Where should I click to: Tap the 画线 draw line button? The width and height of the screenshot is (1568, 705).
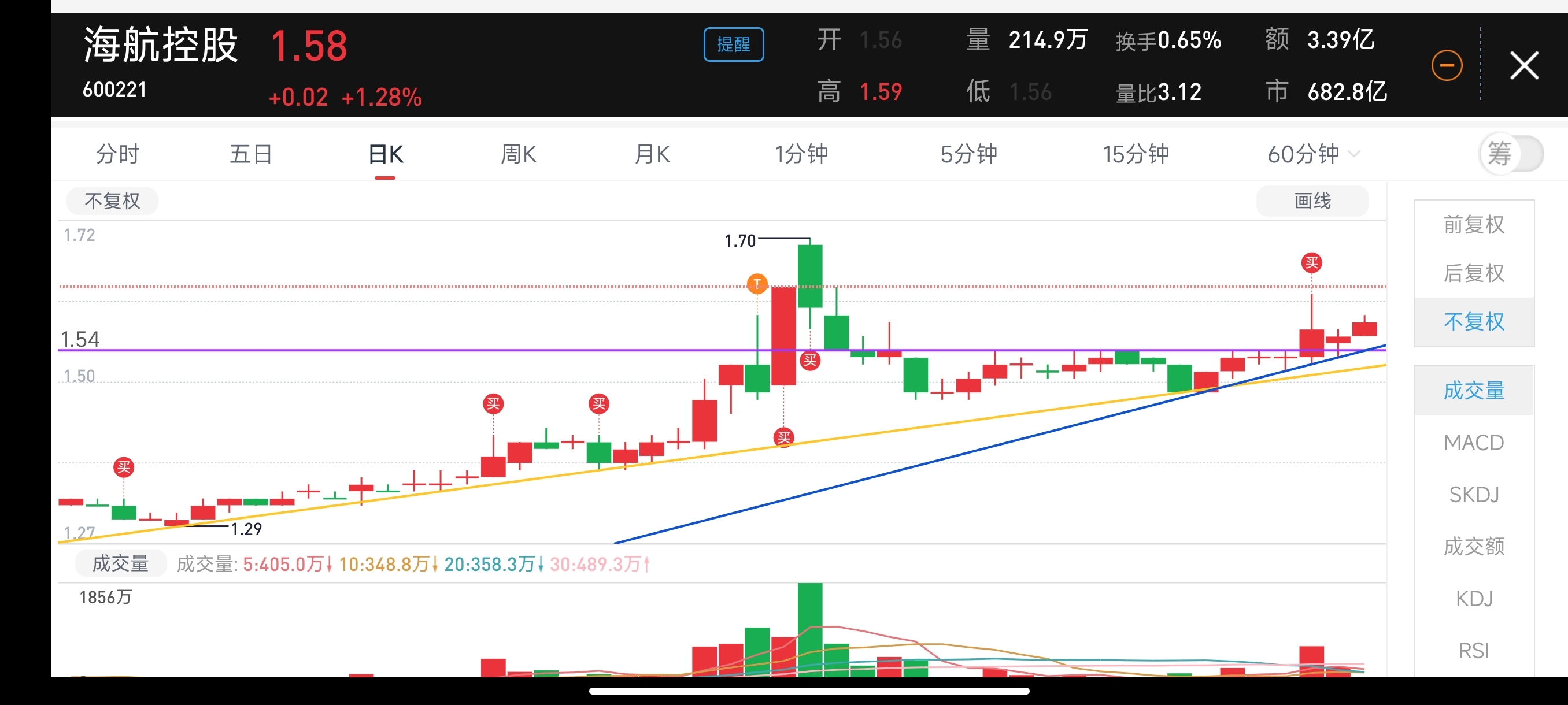pos(1312,201)
